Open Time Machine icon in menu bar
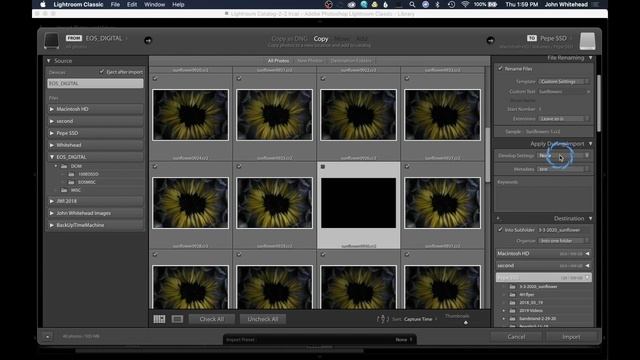 tap(451, 4)
